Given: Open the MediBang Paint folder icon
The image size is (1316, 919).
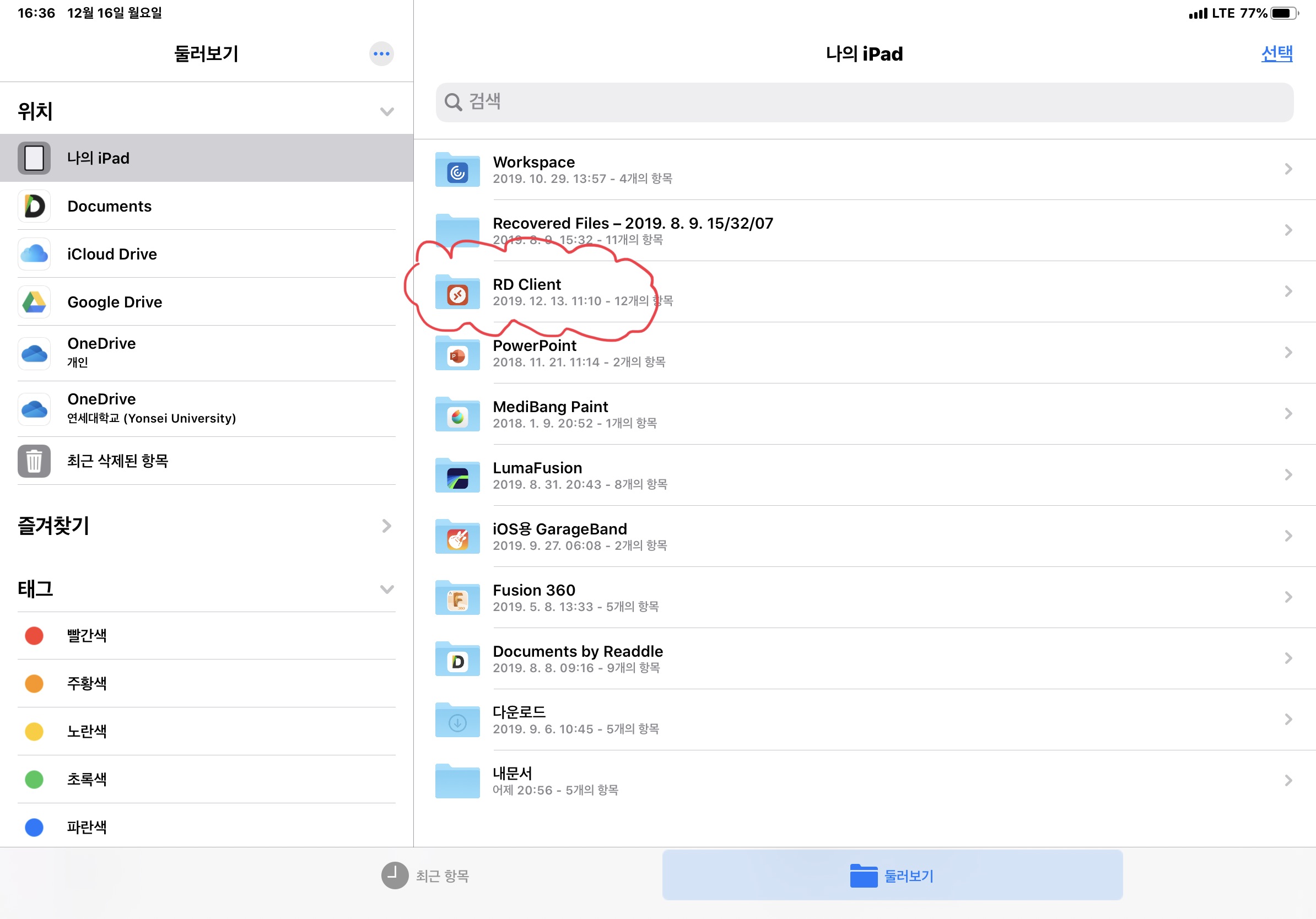Looking at the screenshot, I should (457, 415).
